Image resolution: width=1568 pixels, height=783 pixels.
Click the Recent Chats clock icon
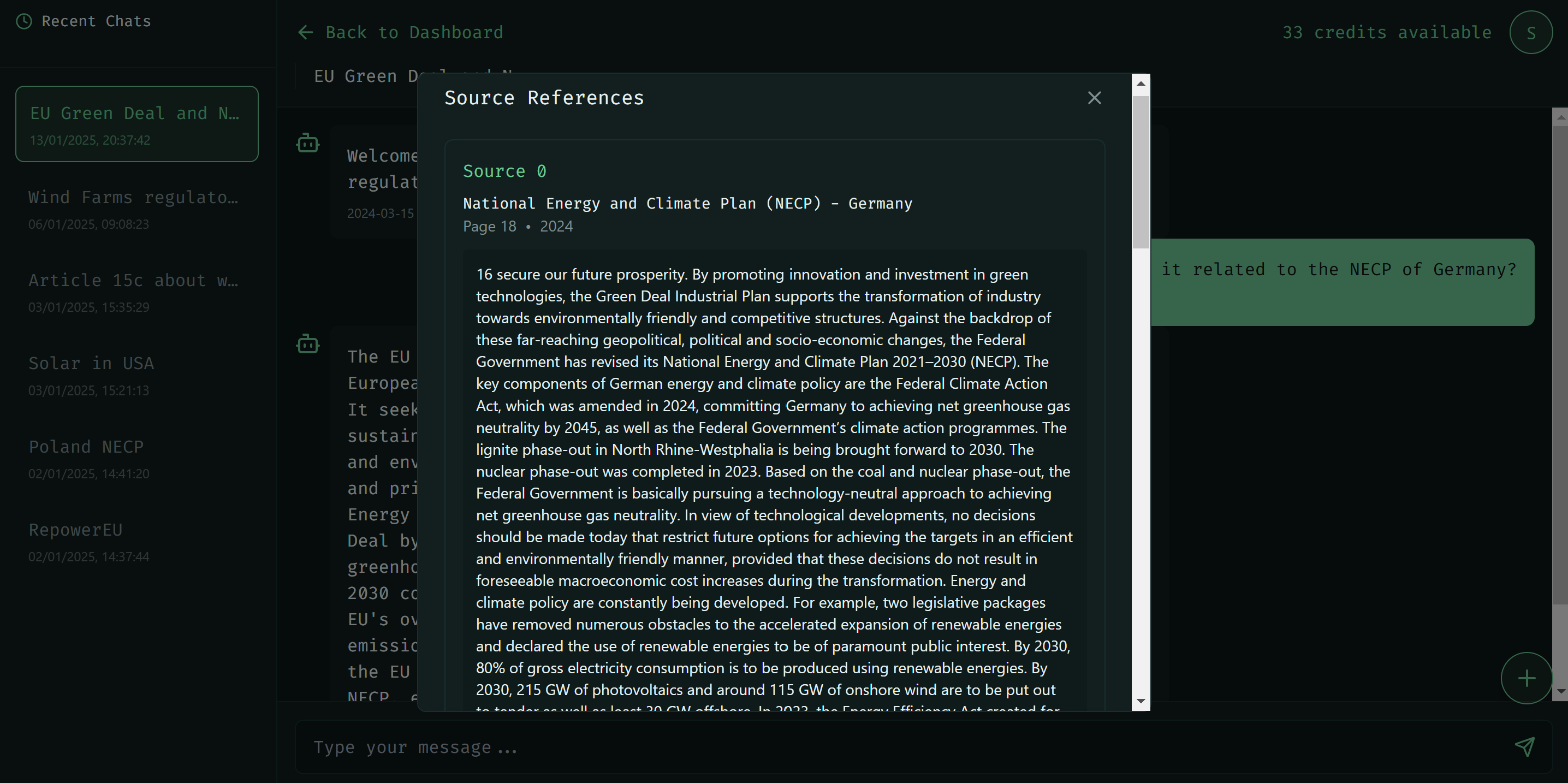point(23,21)
